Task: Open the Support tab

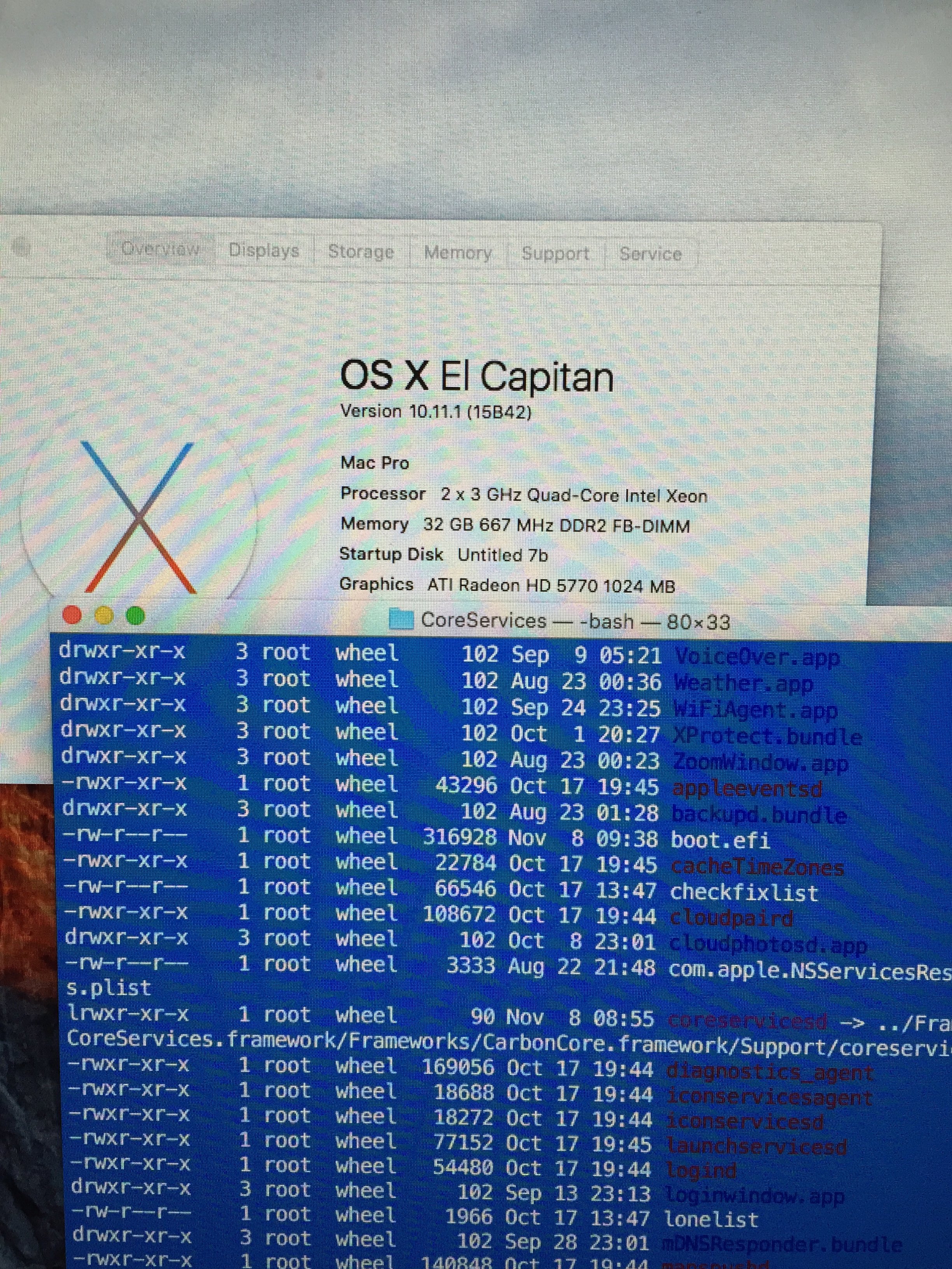Action: click(x=555, y=254)
